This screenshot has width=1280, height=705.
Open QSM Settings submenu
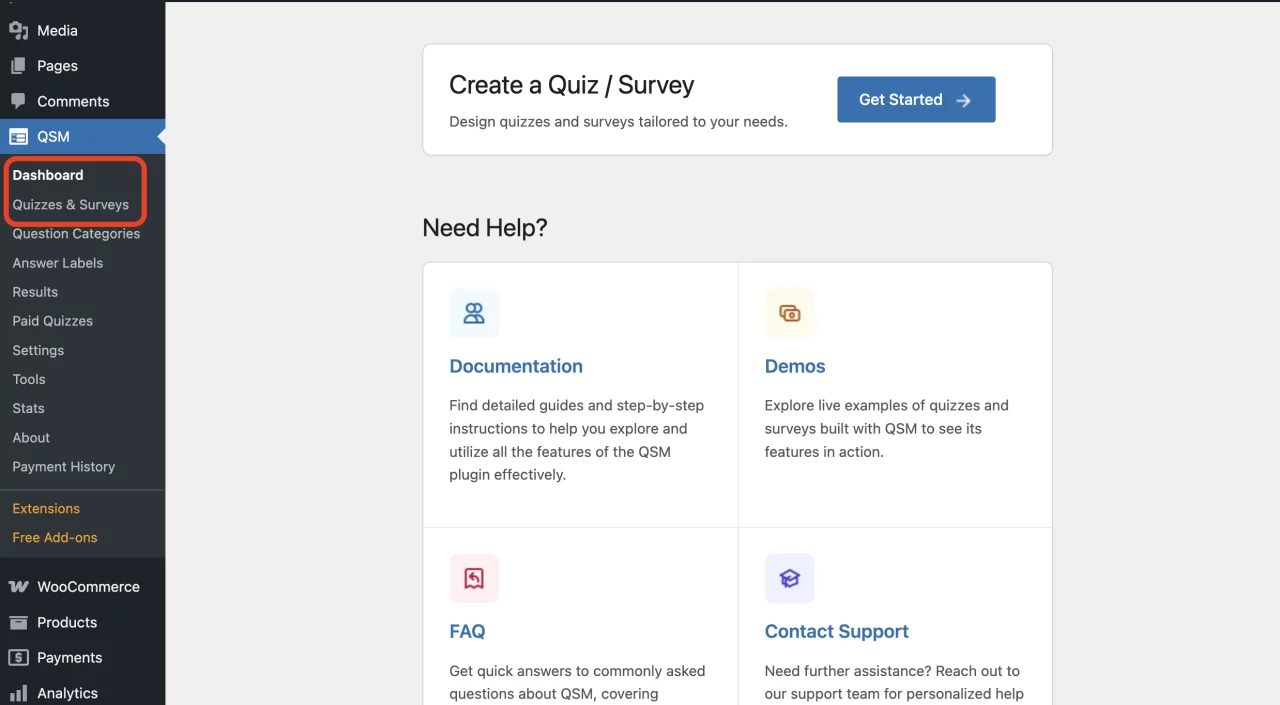point(38,350)
